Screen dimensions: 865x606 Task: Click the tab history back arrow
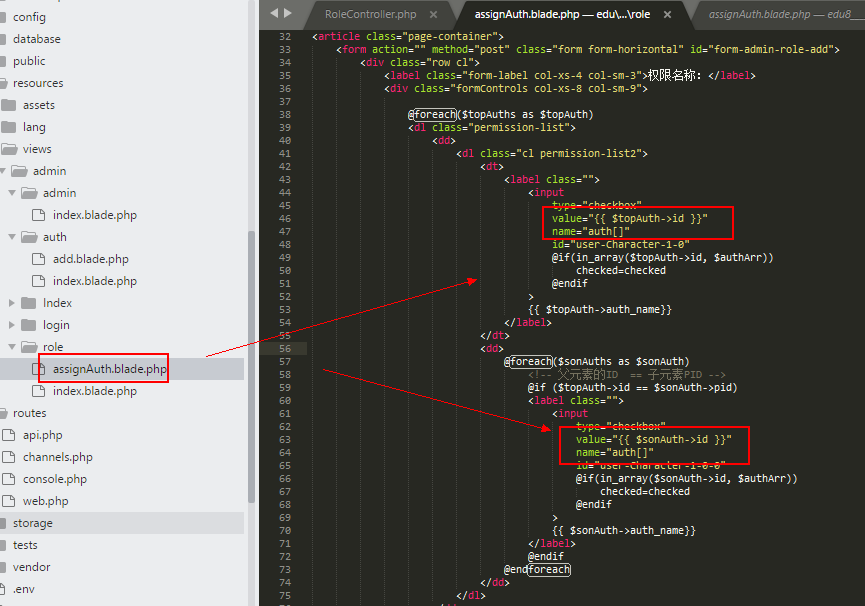[x=274, y=13]
